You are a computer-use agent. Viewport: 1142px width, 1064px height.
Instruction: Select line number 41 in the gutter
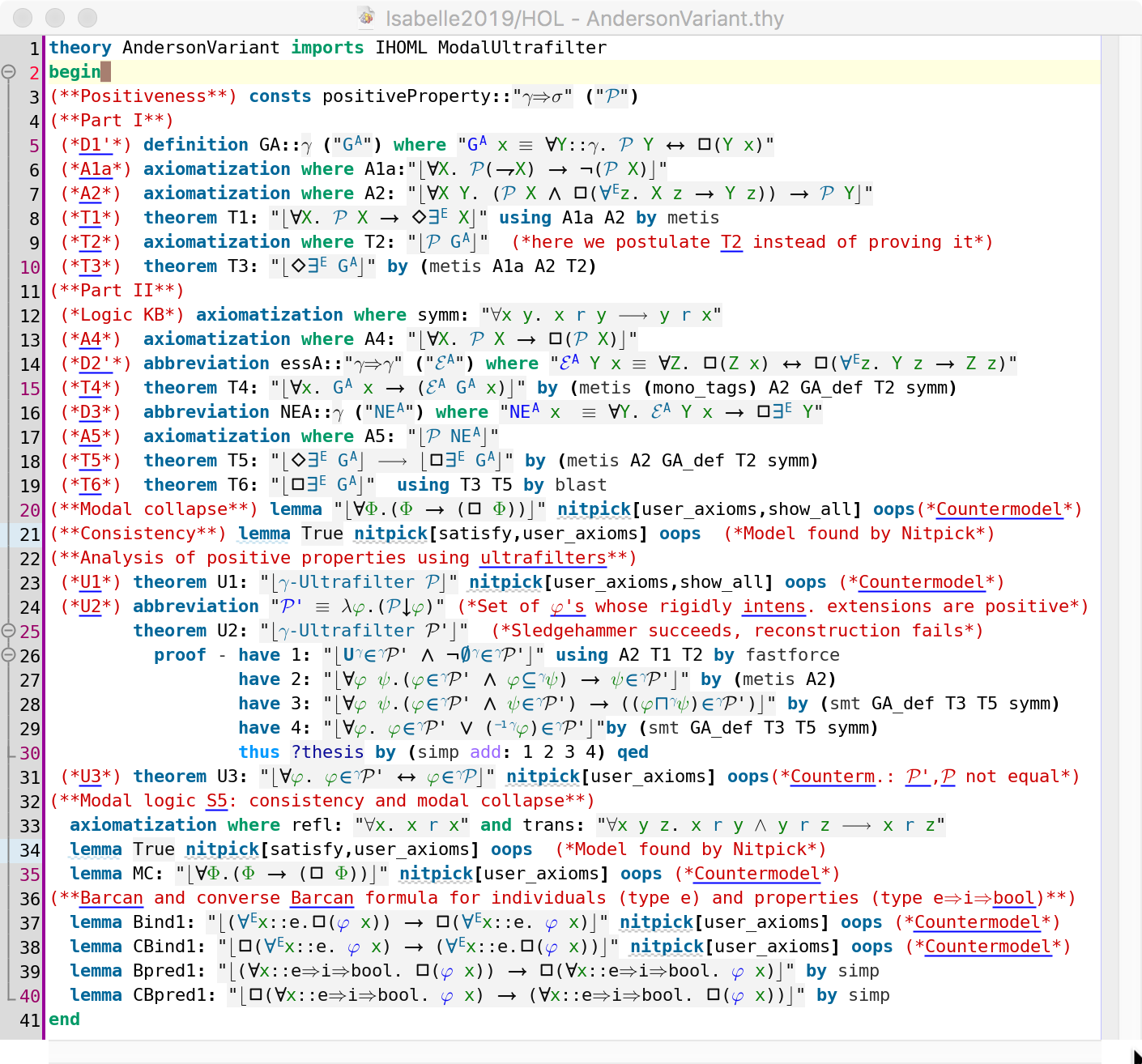click(30, 1020)
